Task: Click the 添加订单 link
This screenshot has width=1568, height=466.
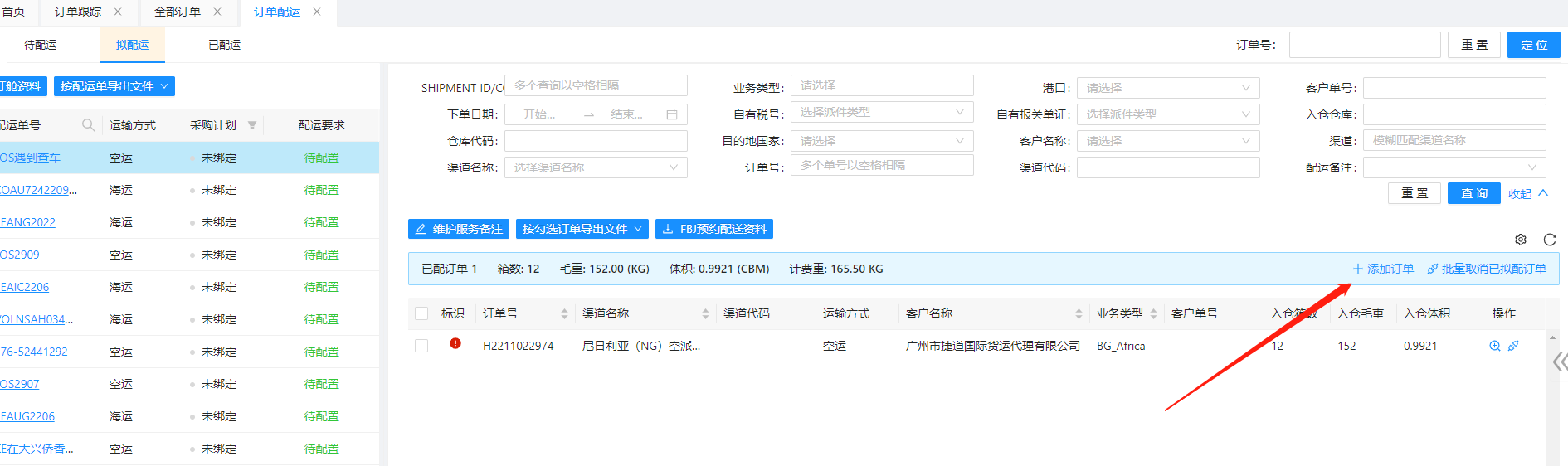Action: coord(1383,269)
